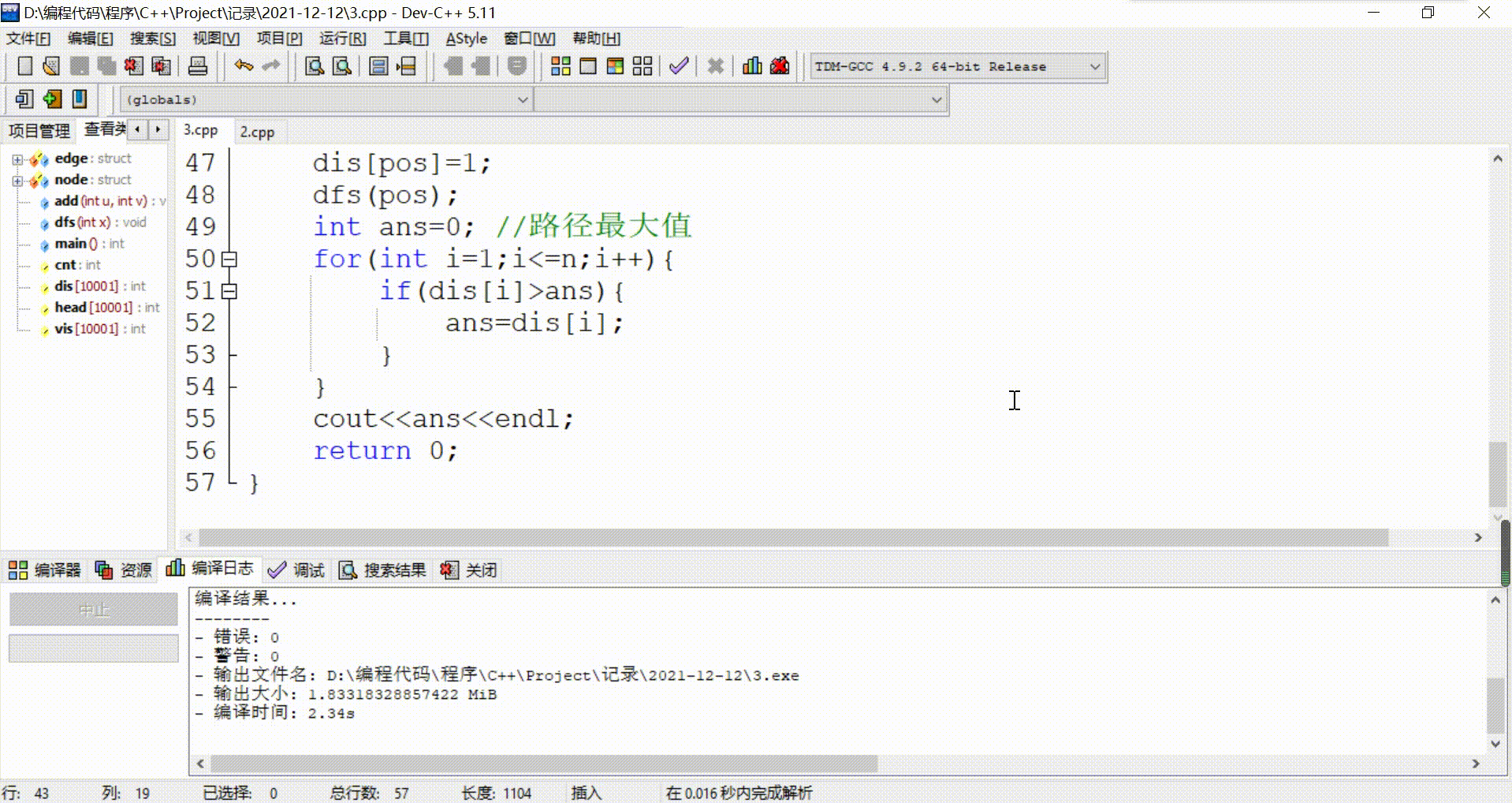Click the gray X Stop Execution icon
Image resolution: width=1512 pixels, height=803 pixels.
[x=715, y=66]
